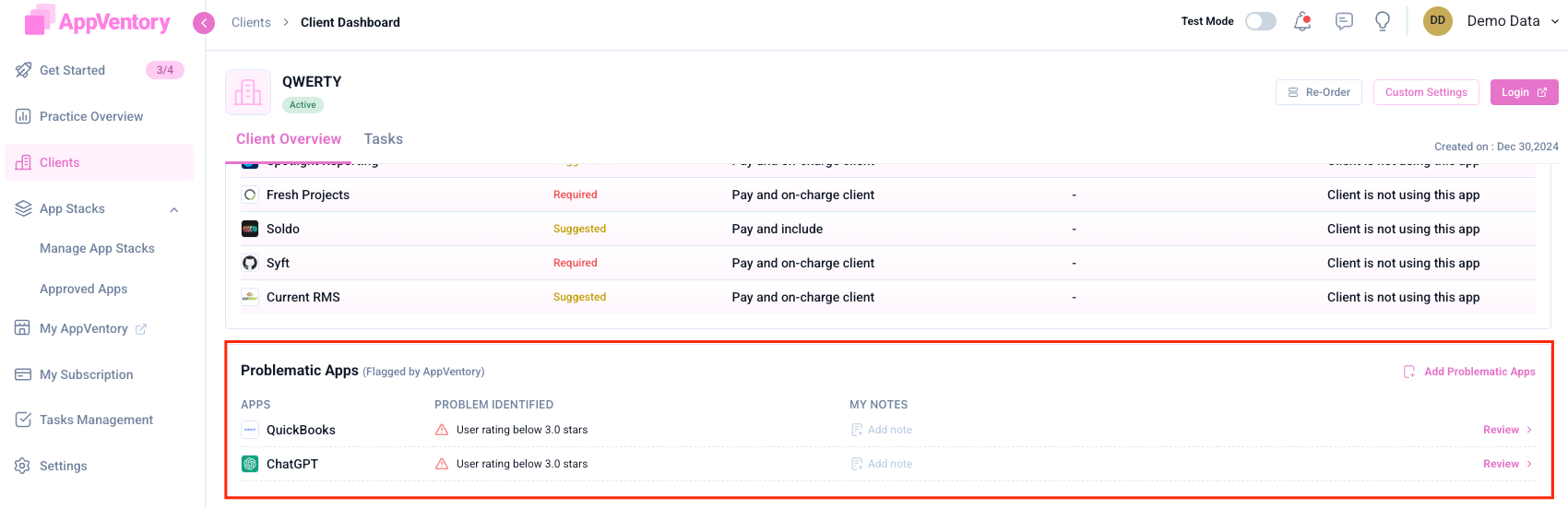Click the 3/4 progress badge

click(165, 70)
